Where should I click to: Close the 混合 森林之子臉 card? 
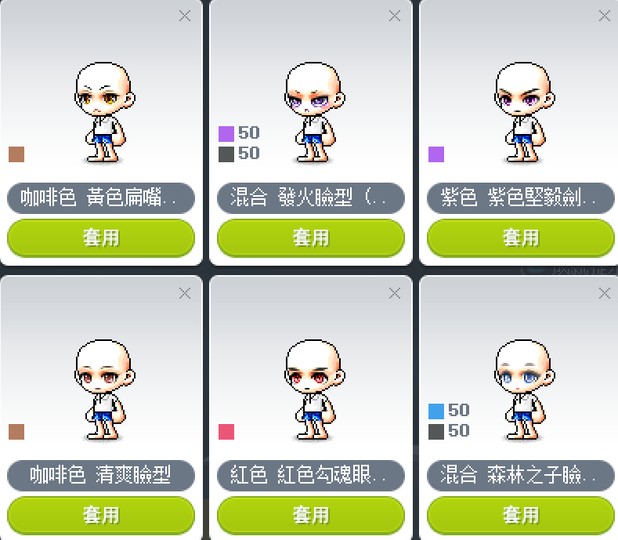point(604,293)
